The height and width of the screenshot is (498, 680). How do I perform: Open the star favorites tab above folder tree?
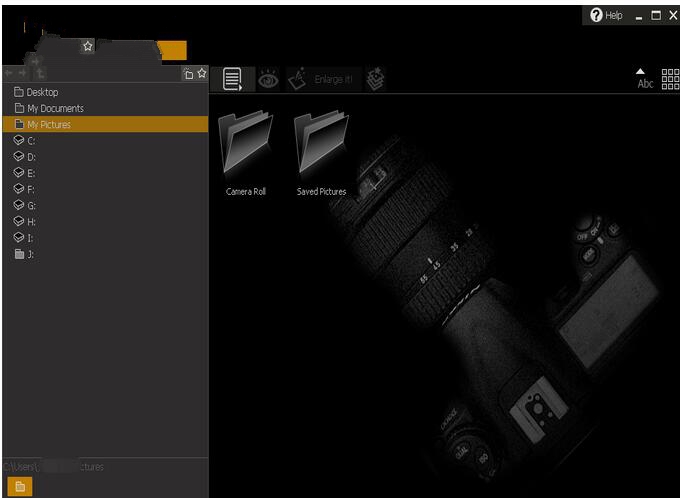[88, 46]
